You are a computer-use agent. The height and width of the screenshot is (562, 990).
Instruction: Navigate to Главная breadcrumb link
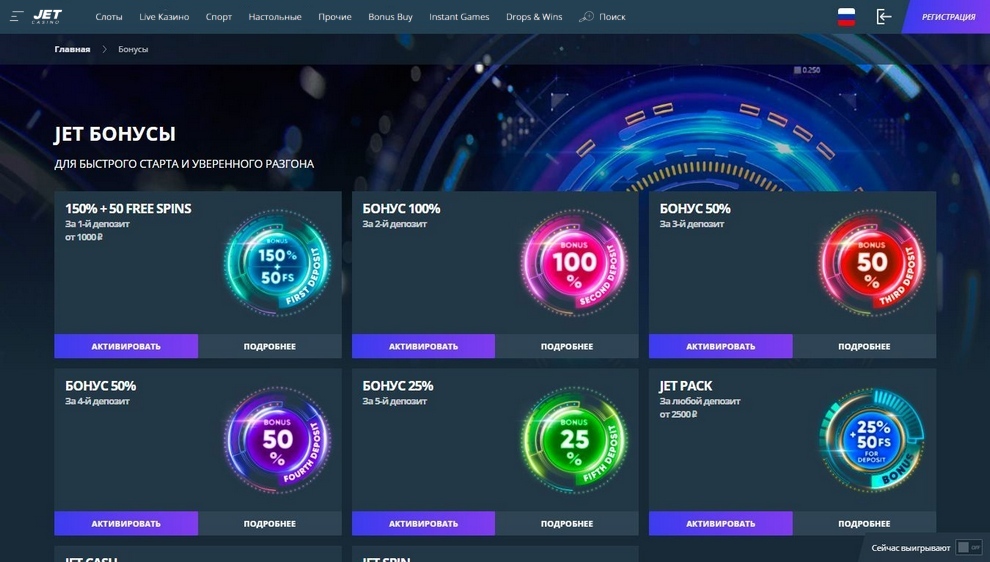pyautogui.click(x=72, y=49)
